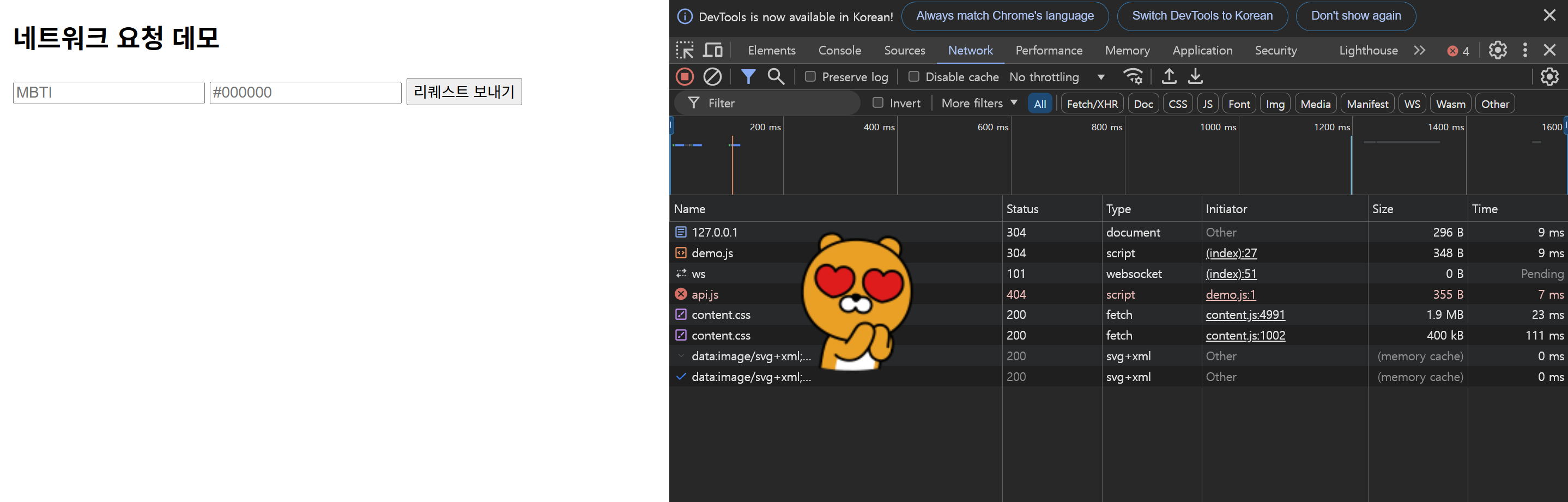
Task: Open the No throttling dropdown
Action: pyautogui.click(x=1057, y=77)
